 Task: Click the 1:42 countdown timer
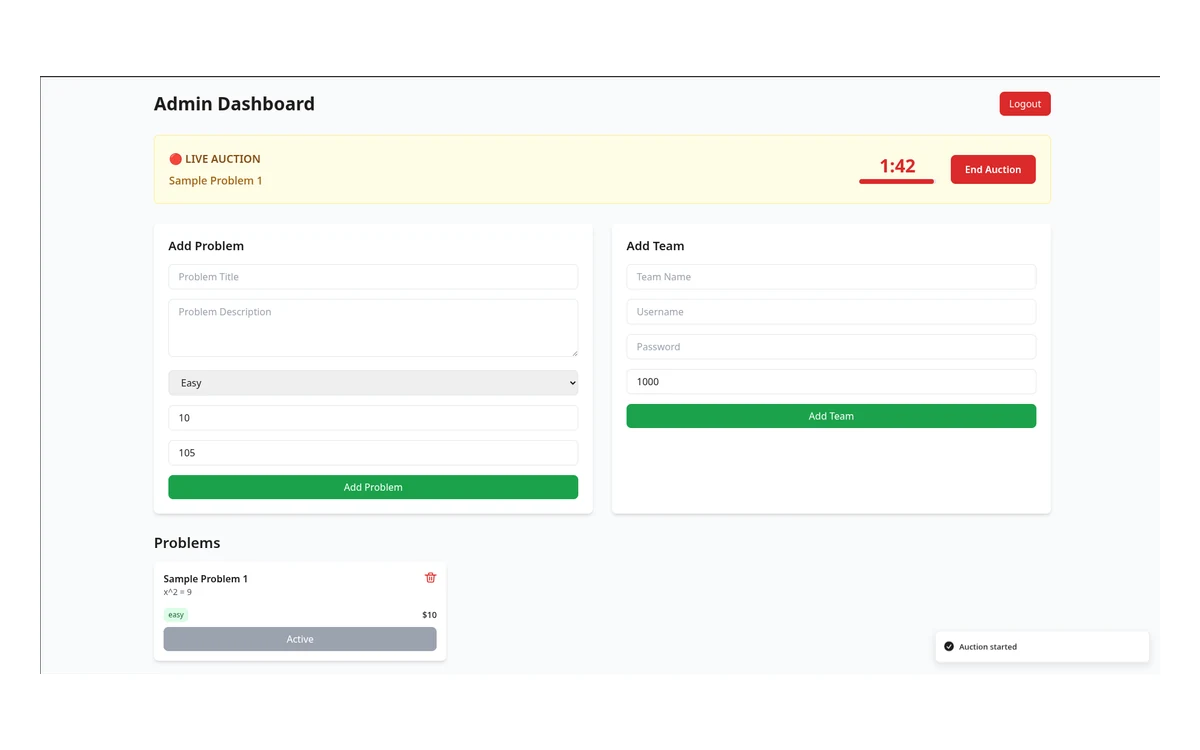(897, 166)
